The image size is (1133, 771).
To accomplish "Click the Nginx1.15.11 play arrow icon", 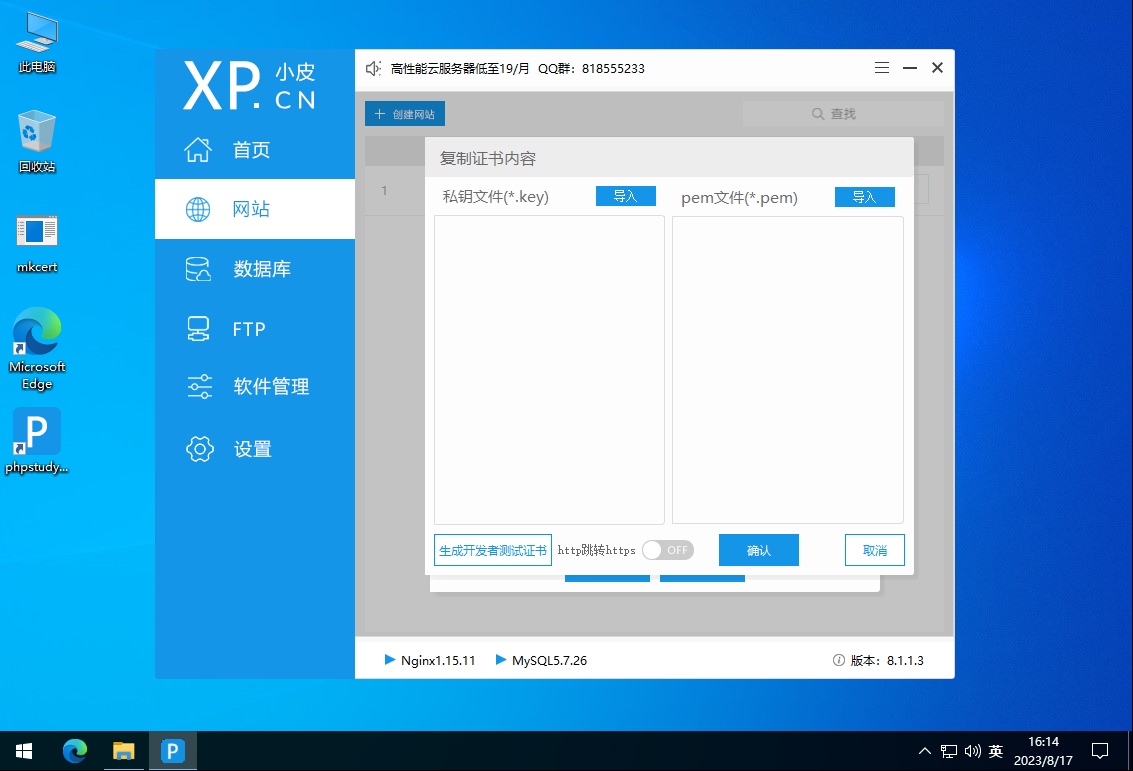I will click(389, 660).
